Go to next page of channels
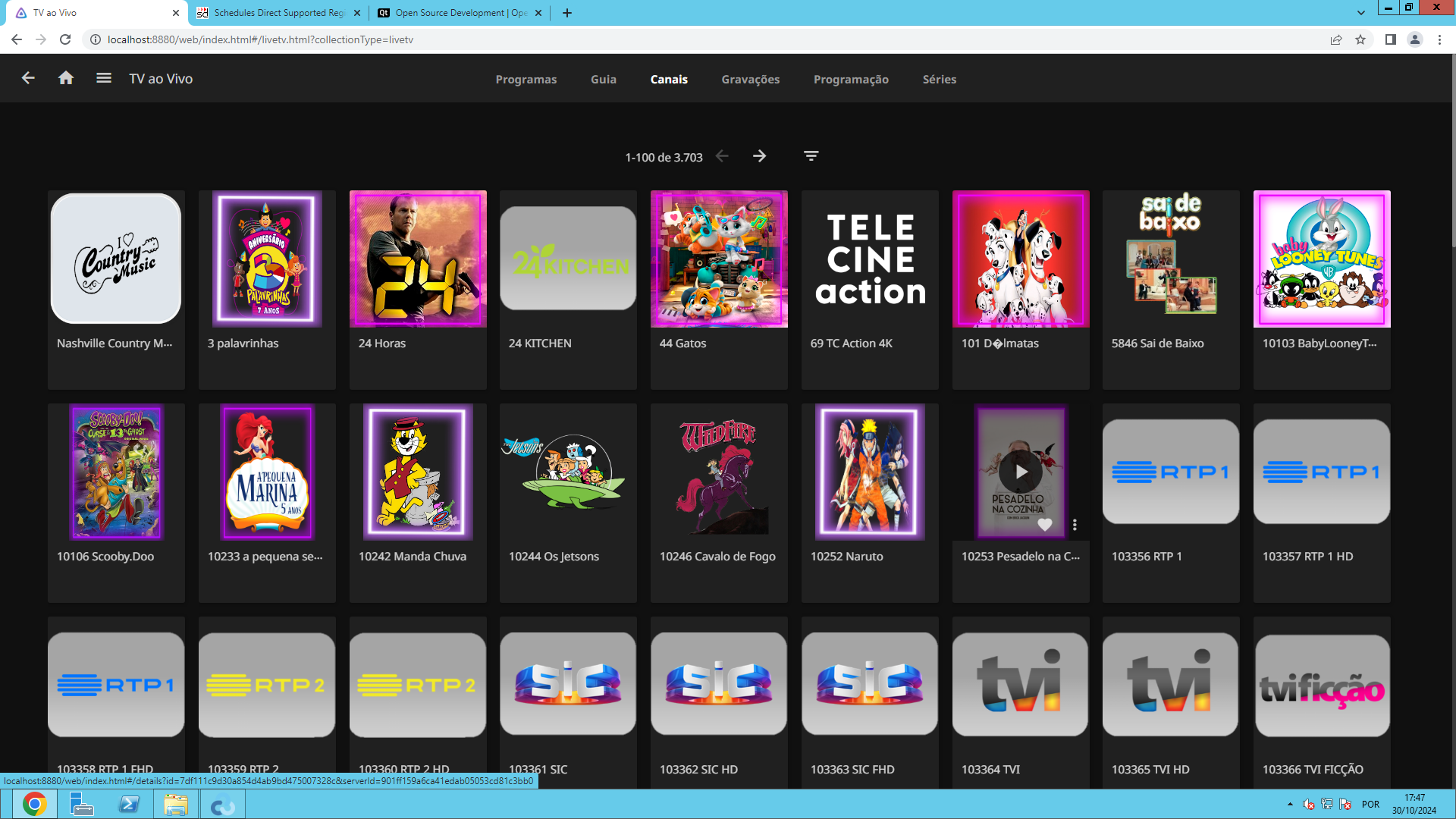 759,156
